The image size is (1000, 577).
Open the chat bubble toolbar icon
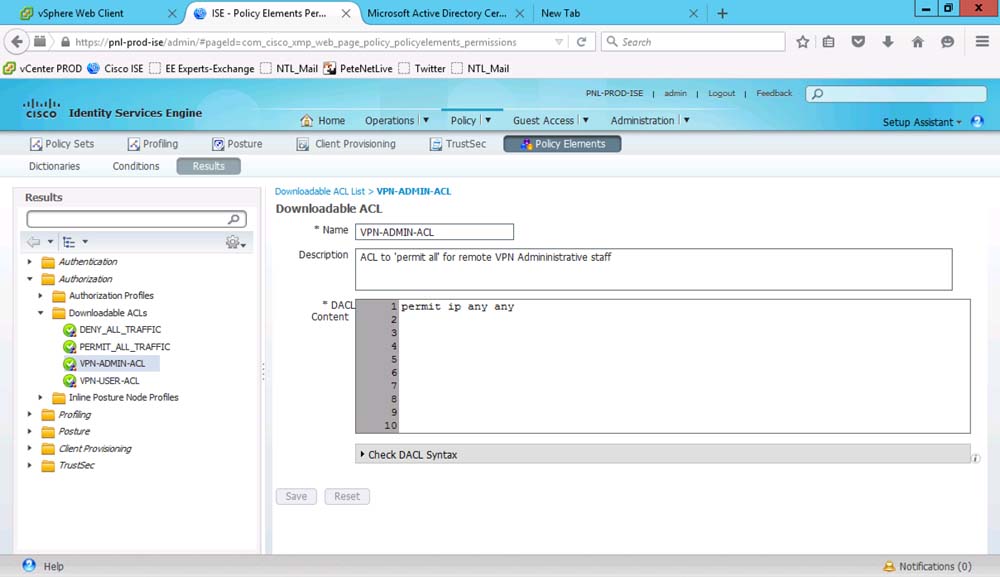pos(947,42)
